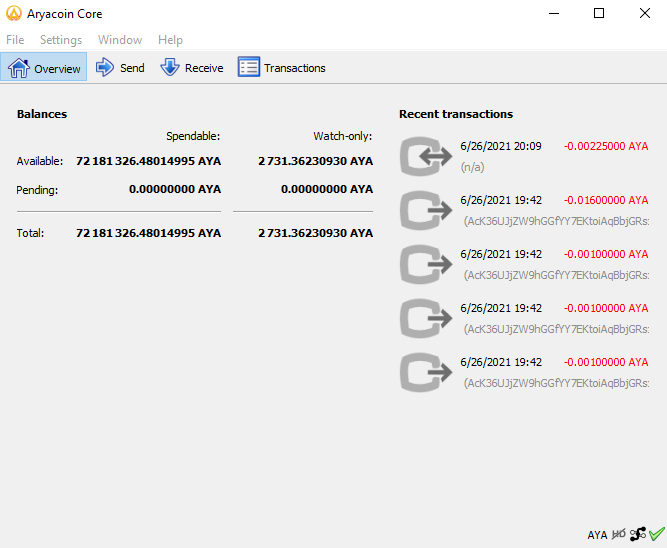Open the Help menu

170,40
